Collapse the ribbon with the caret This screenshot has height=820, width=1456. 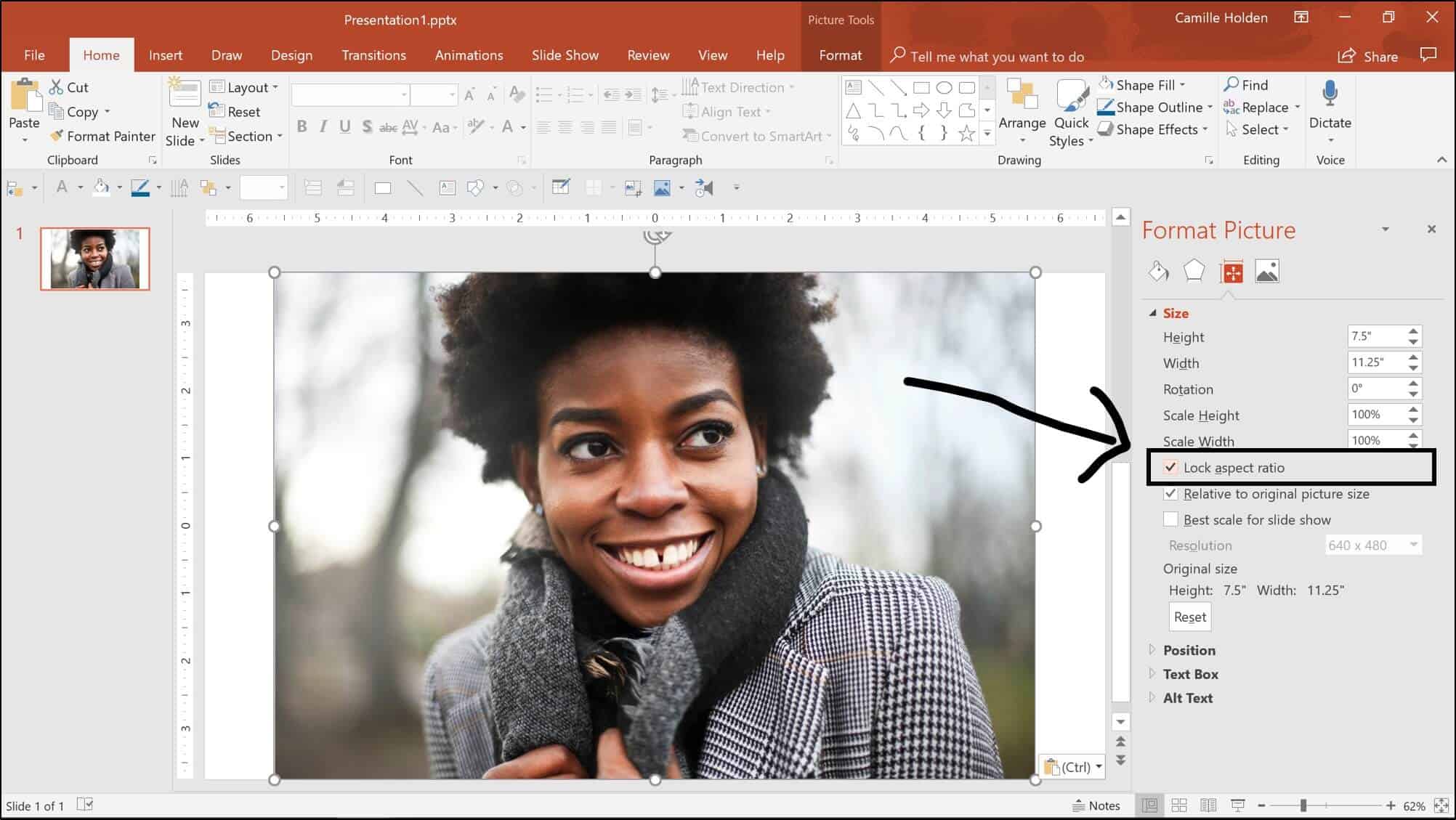coord(1441,160)
